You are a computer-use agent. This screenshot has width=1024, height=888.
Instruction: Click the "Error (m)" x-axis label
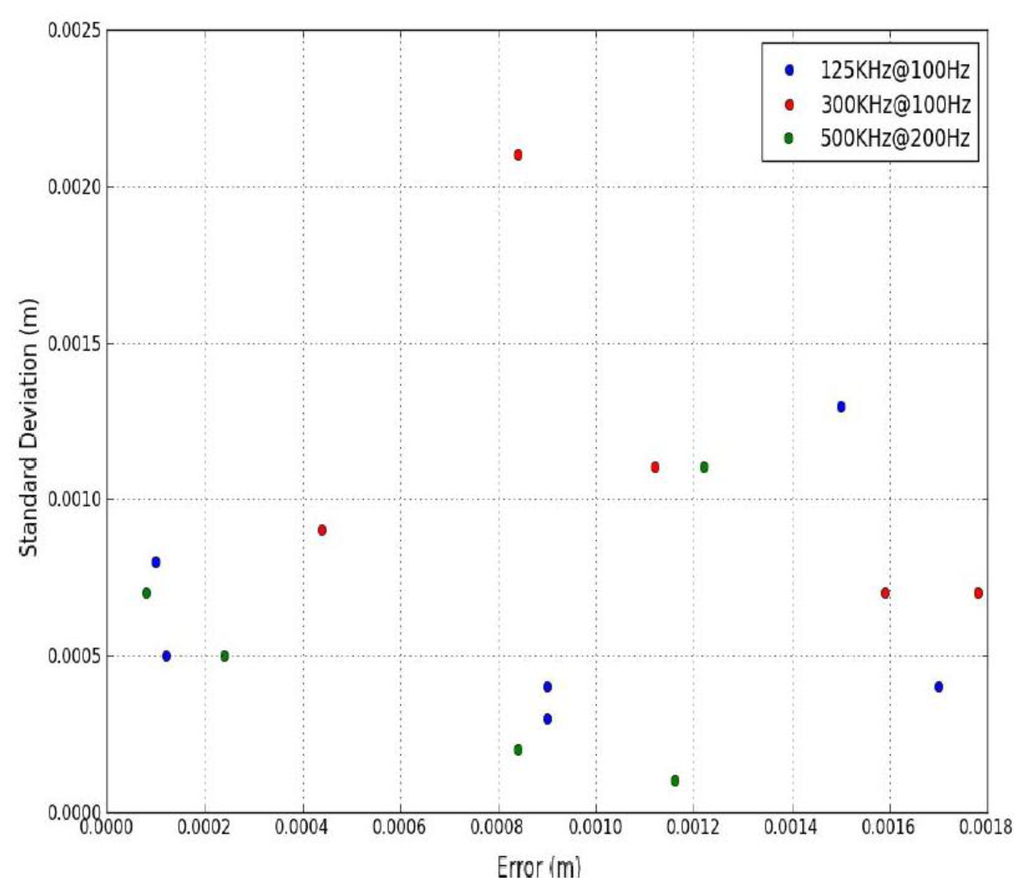pyautogui.click(x=537, y=866)
